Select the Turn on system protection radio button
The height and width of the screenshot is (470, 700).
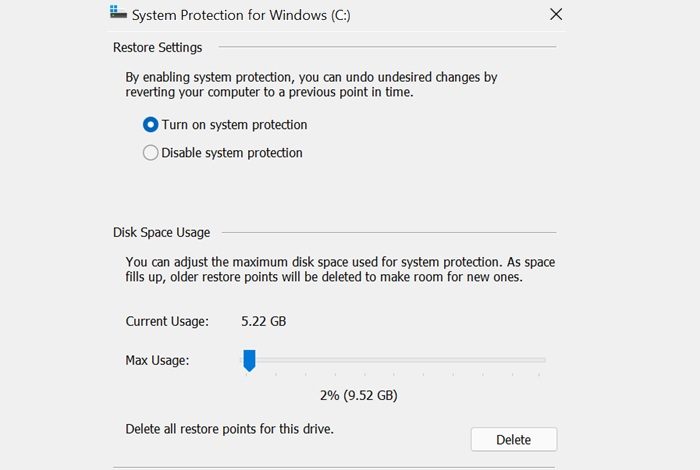[x=151, y=125]
